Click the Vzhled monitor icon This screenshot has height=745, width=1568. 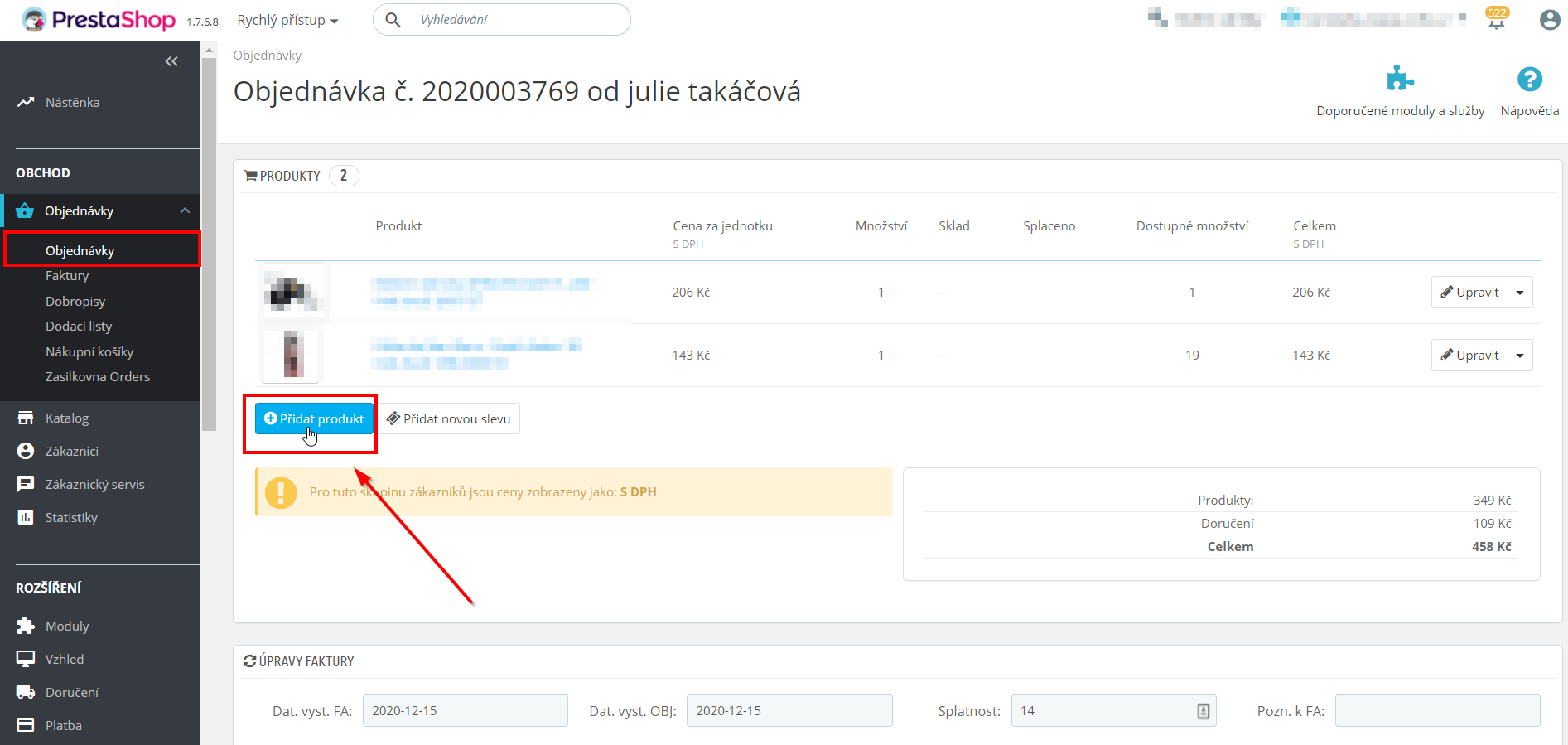(26, 659)
